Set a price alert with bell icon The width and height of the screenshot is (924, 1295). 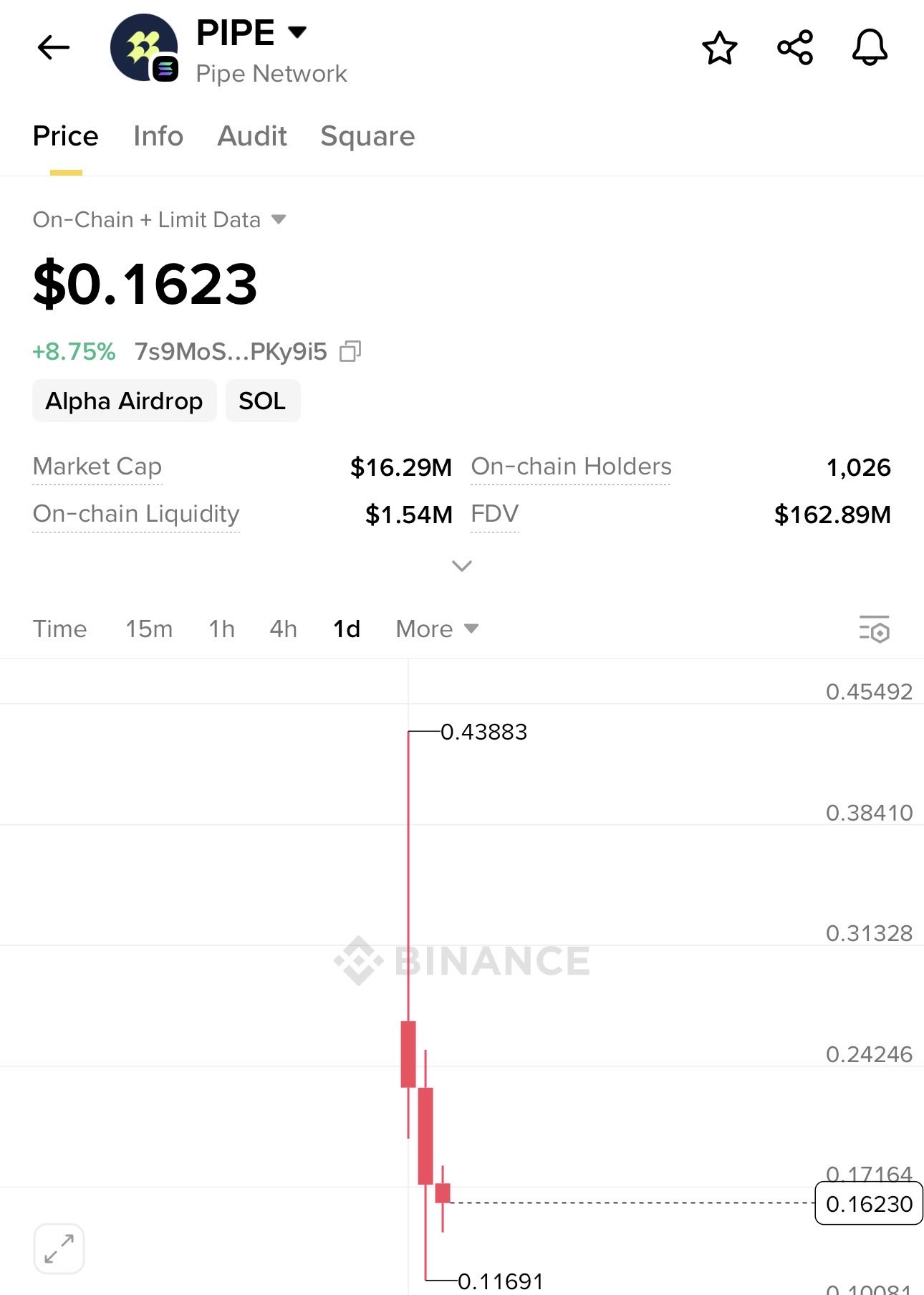click(870, 48)
